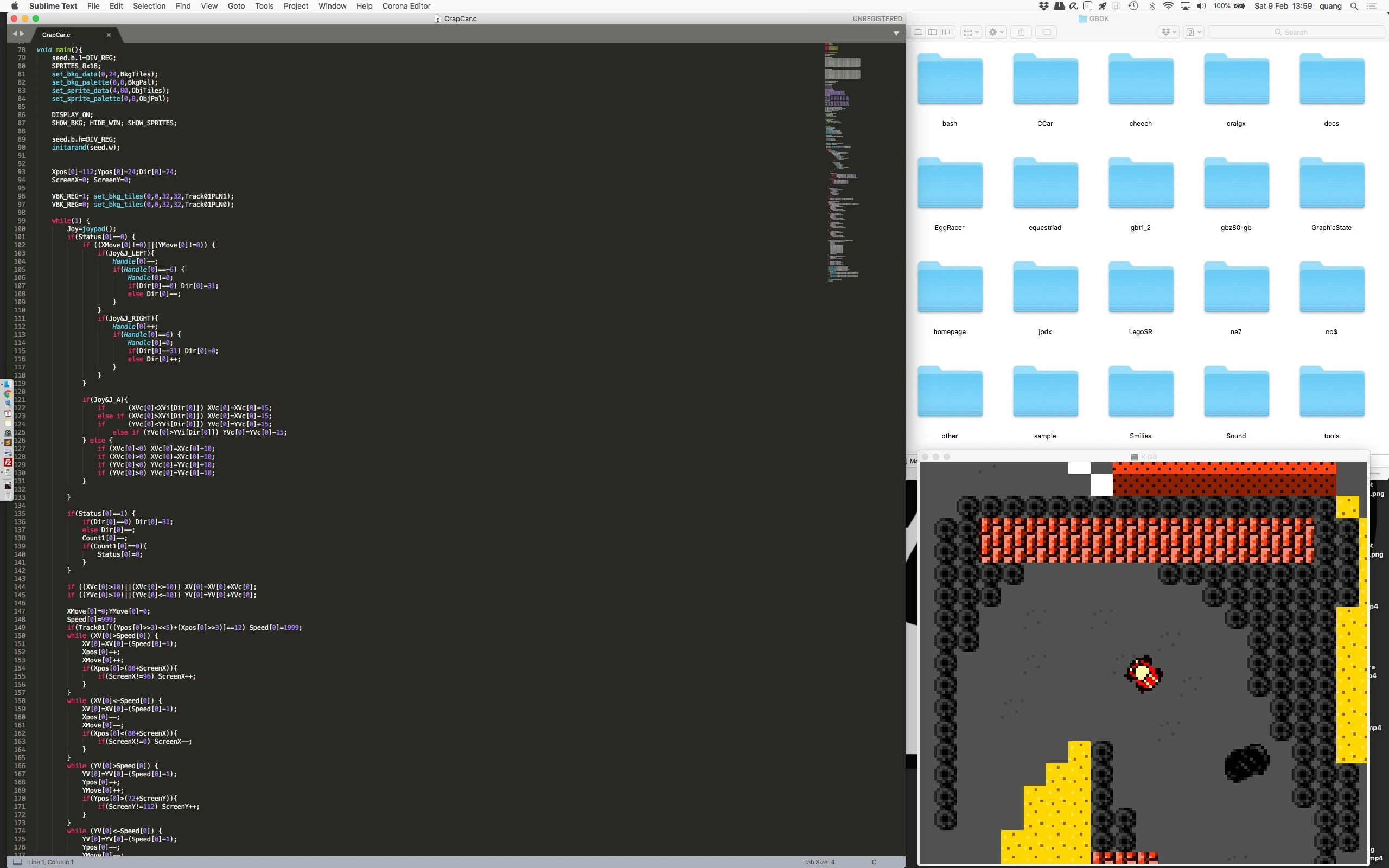Open the tab list dropdown arrow
This screenshot has width=1389, height=868.
(896, 34)
